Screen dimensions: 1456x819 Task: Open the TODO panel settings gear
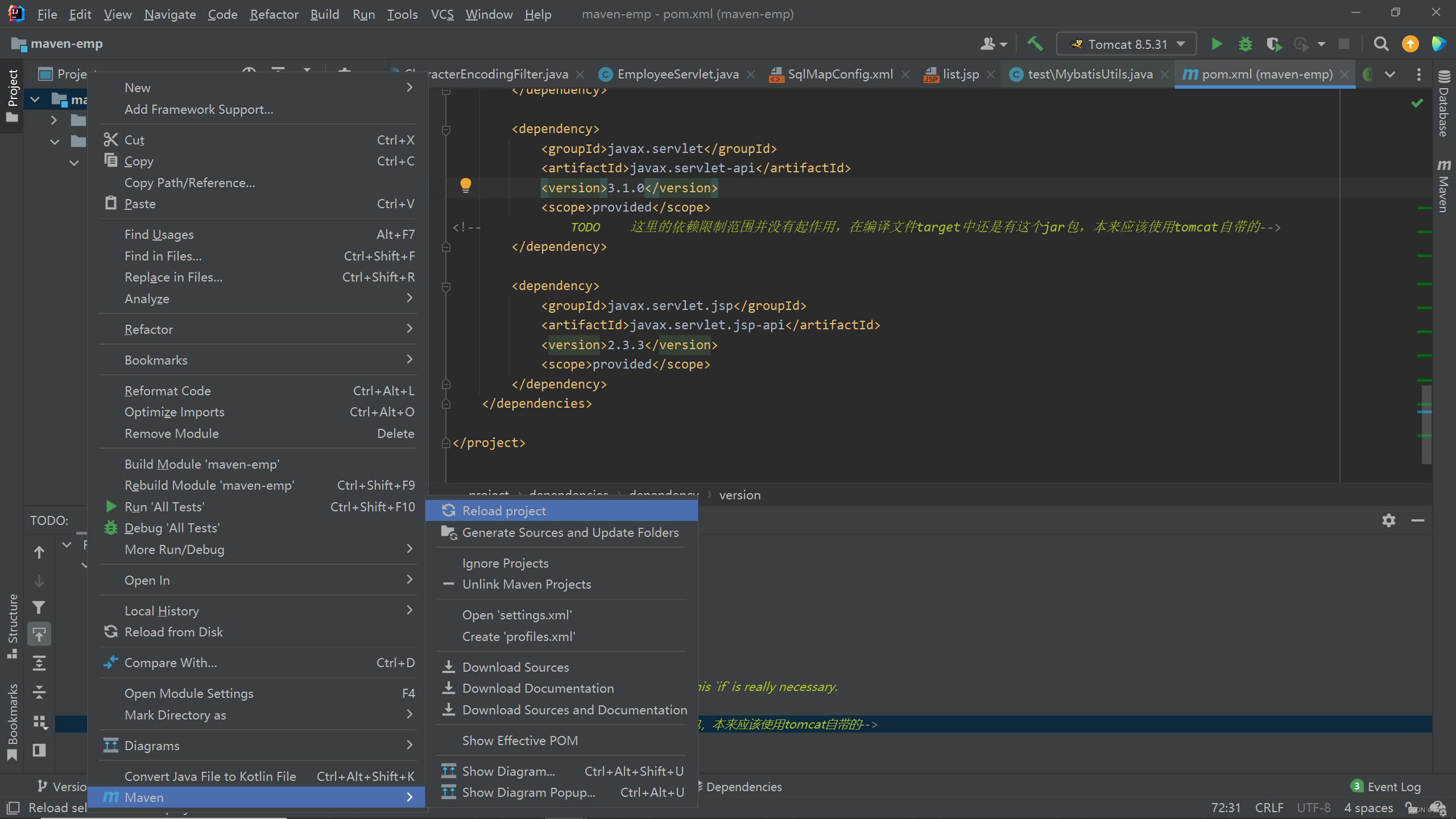pos(1388,520)
